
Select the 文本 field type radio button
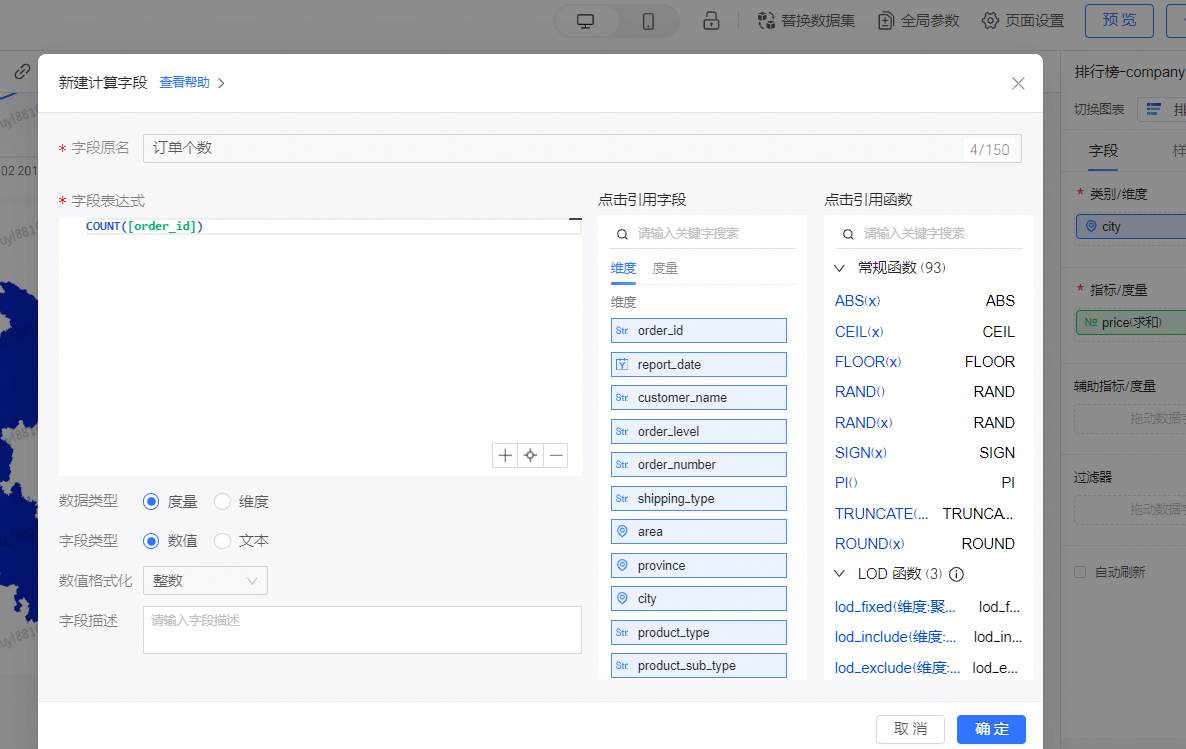(x=223, y=541)
